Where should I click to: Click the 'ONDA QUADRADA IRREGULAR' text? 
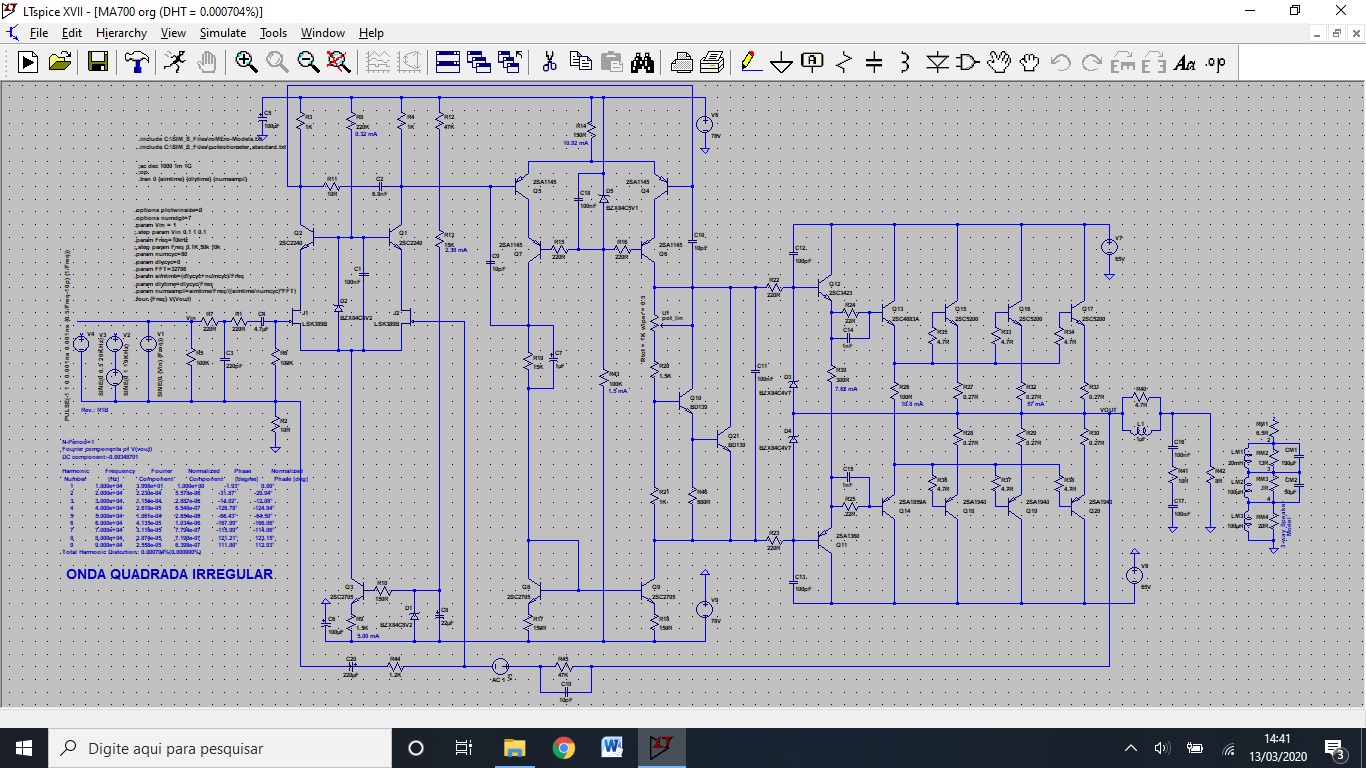(x=169, y=575)
